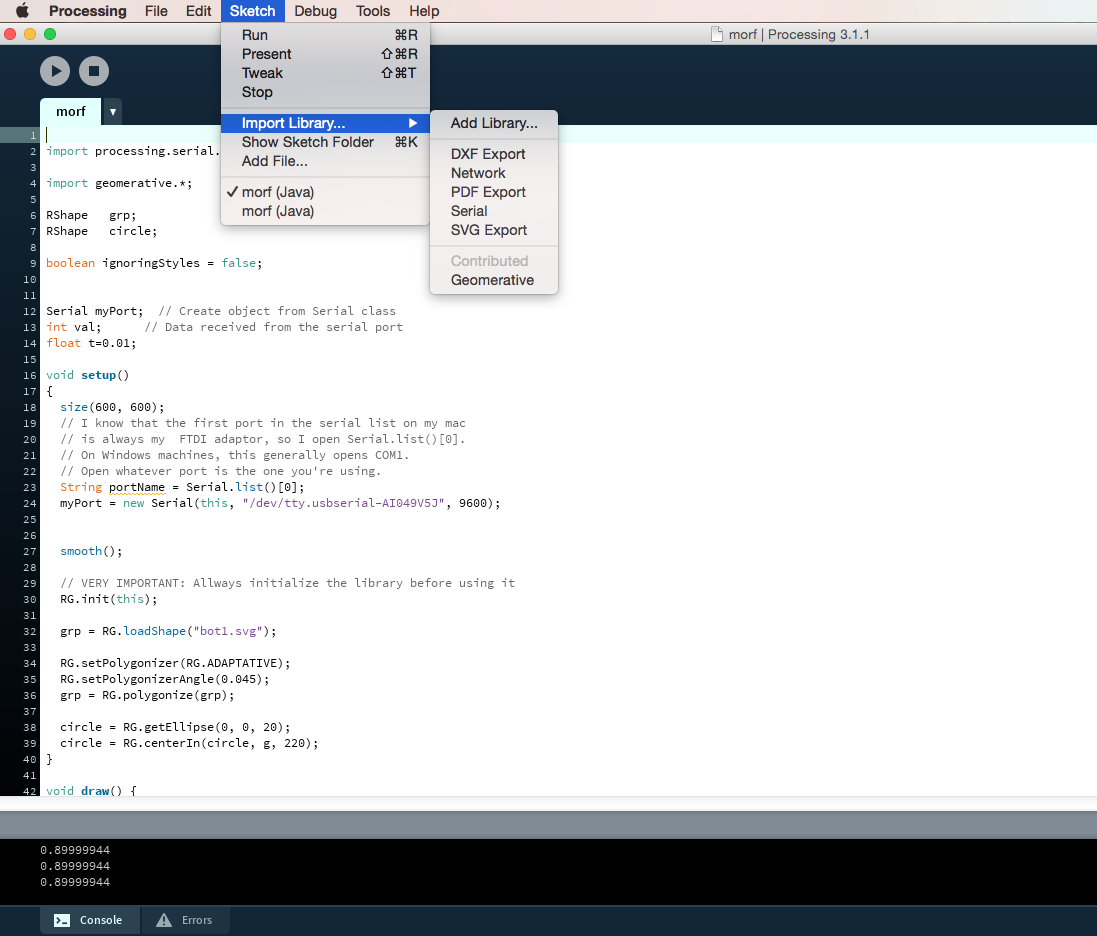Click the underlined portName variable

coord(137,488)
